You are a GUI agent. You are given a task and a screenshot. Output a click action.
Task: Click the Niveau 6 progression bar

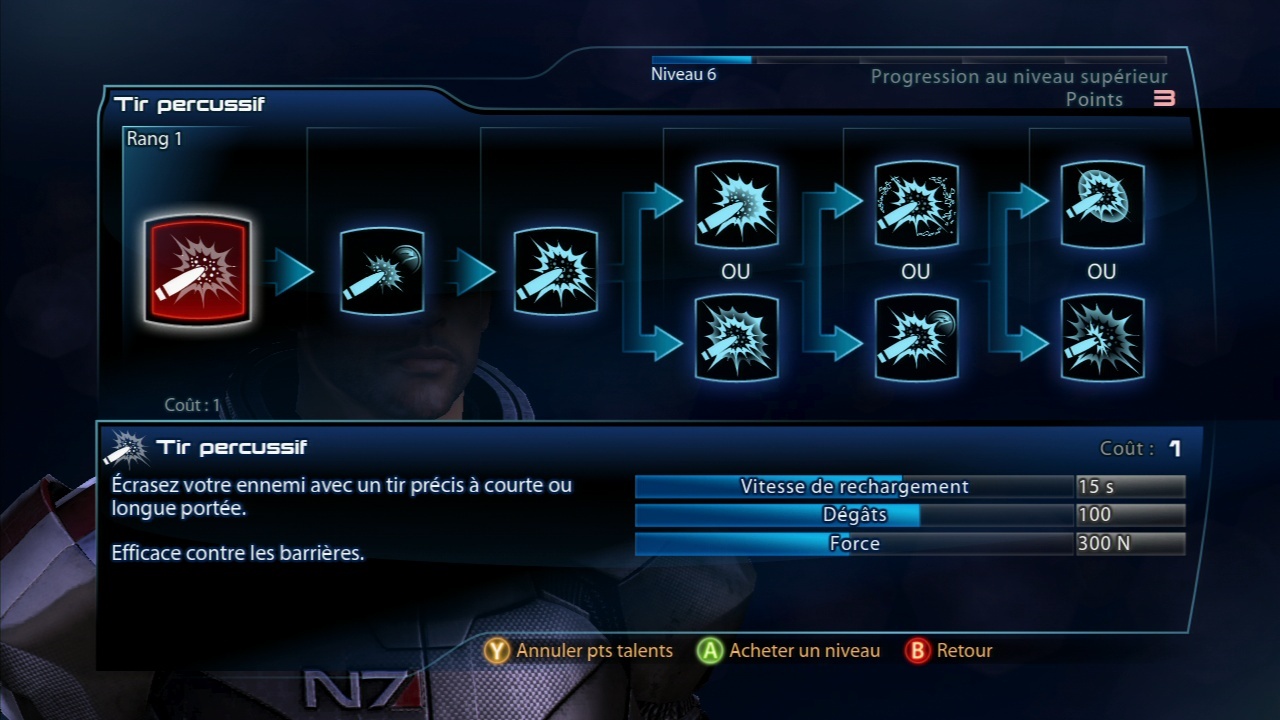tap(909, 60)
